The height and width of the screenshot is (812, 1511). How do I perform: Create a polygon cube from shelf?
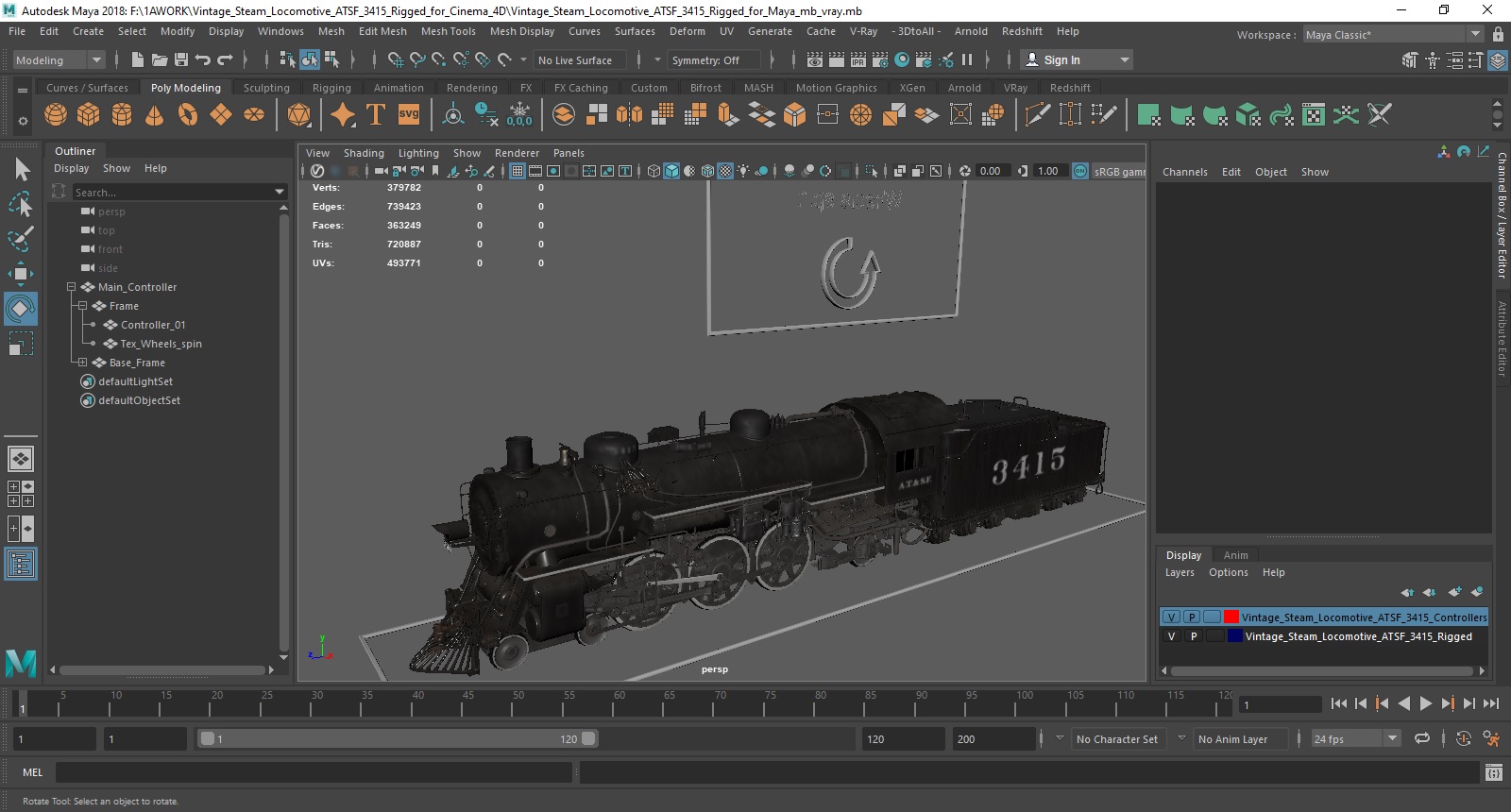(89, 115)
